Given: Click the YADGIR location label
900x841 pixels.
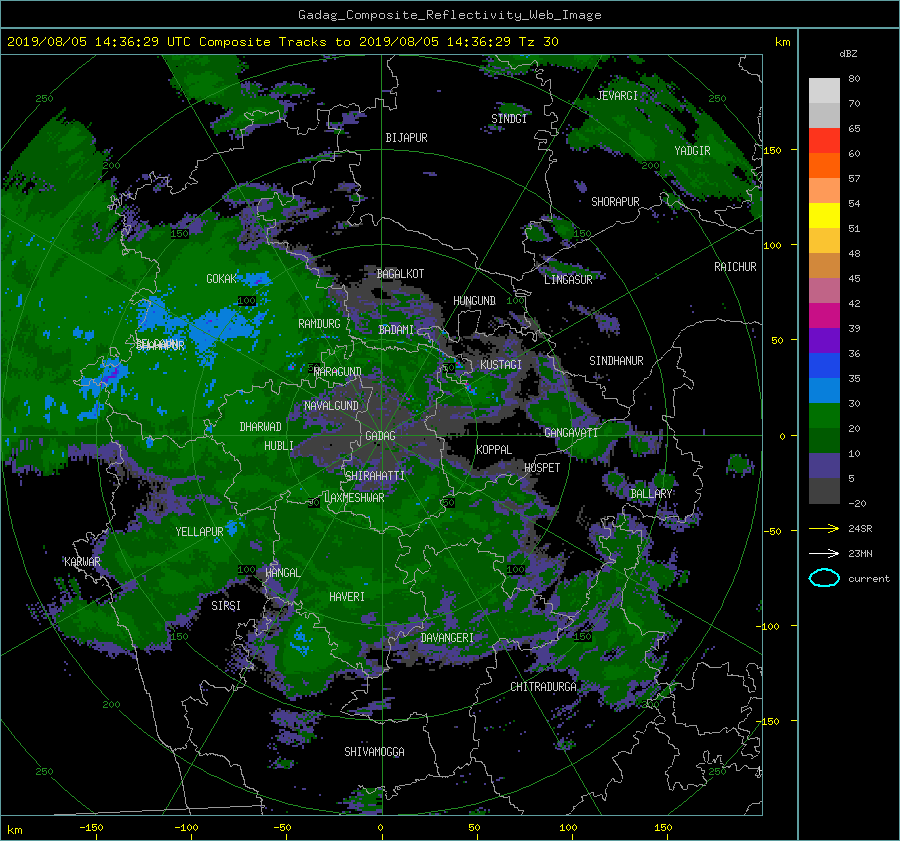Looking at the screenshot, I should point(692,151).
